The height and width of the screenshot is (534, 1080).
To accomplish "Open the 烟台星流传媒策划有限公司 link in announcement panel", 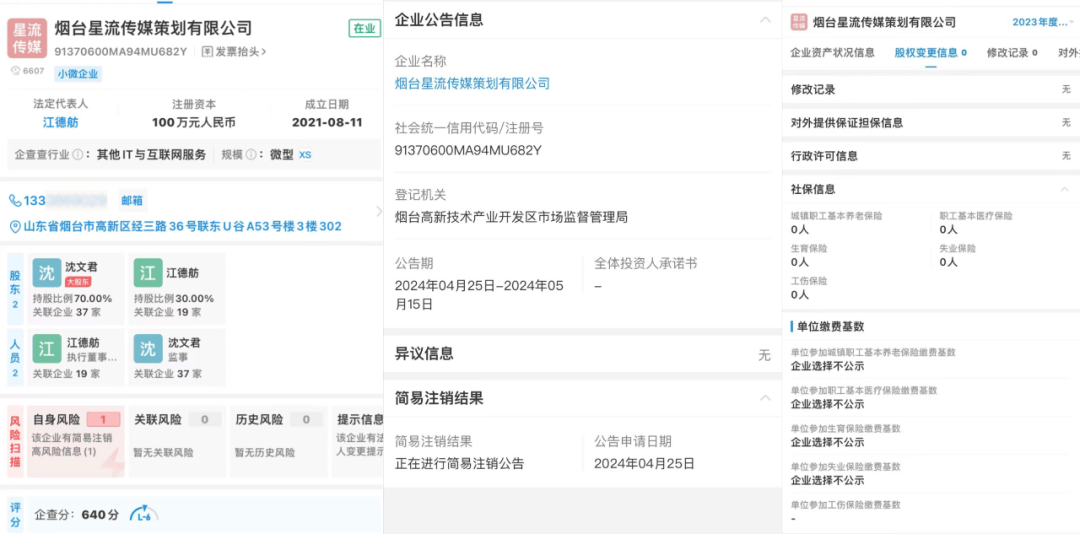I will click(472, 84).
